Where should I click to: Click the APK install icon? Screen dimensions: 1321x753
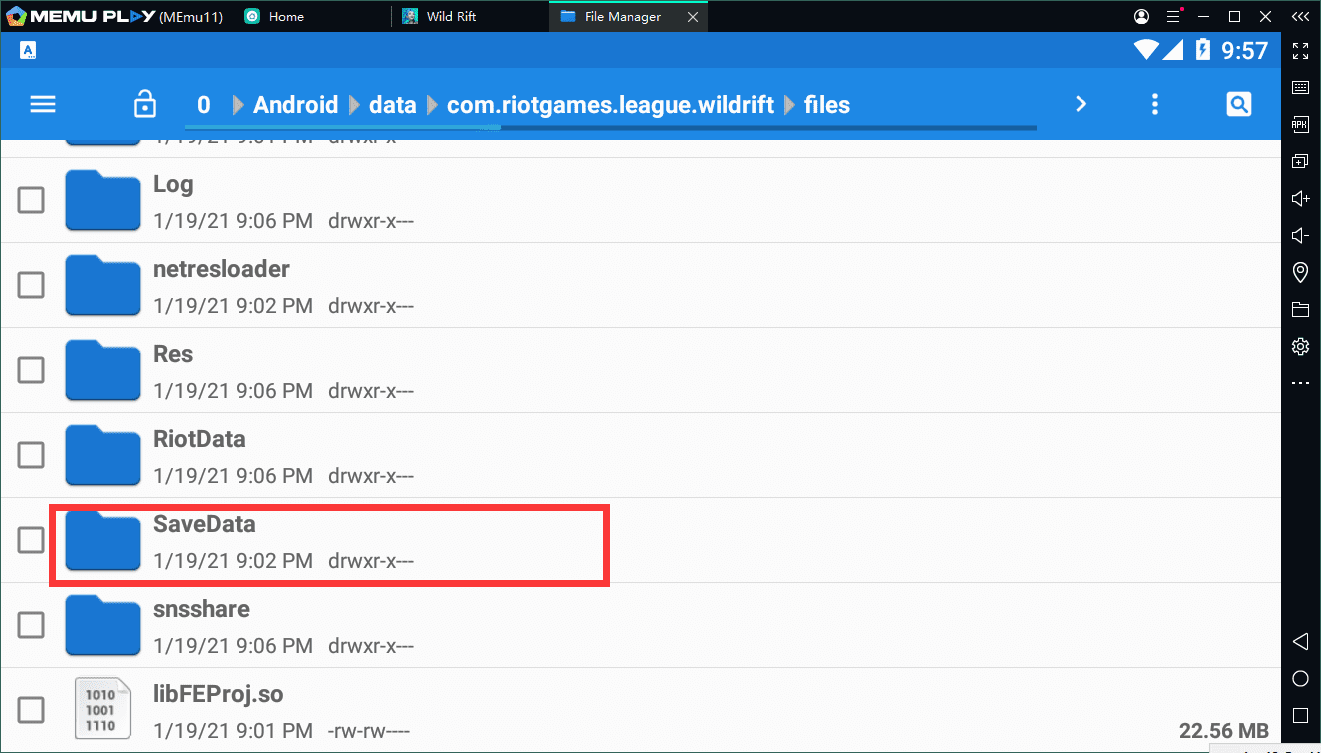click(1300, 125)
